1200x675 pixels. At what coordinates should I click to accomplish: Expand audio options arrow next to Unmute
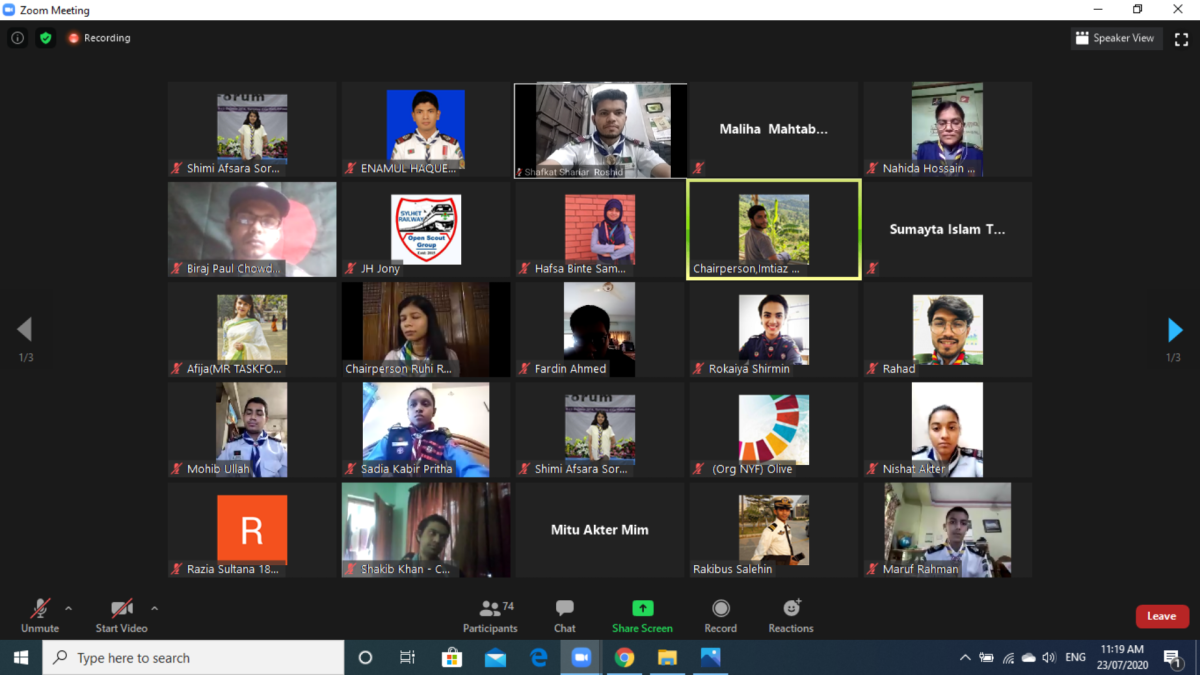click(x=68, y=608)
